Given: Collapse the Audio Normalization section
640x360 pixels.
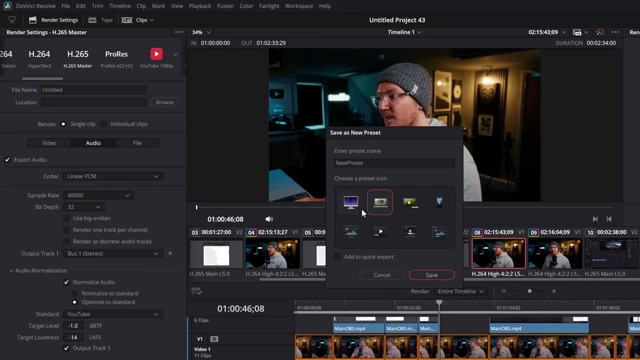Looking at the screenshot, I should [11, 271].
